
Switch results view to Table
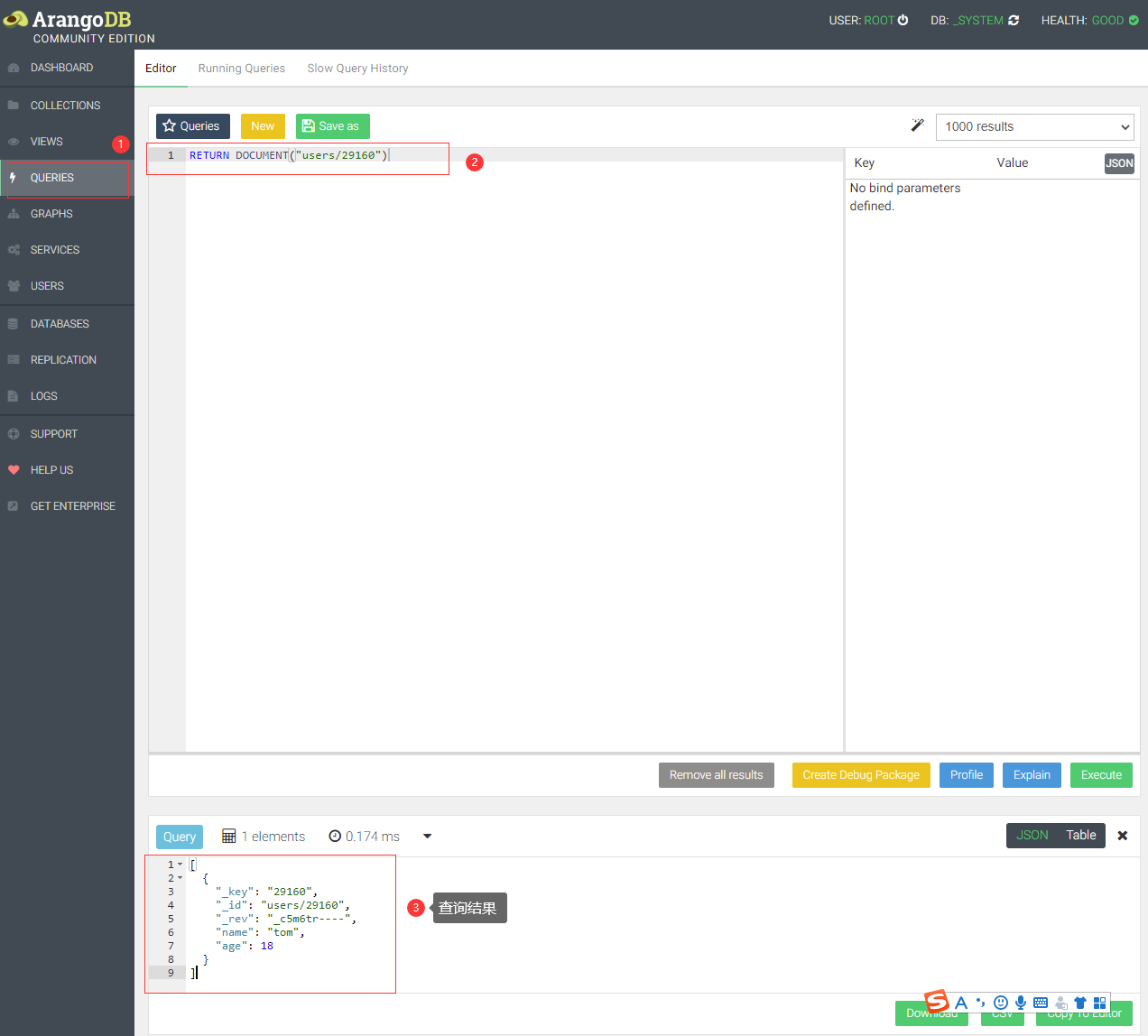pyautogui.click(x=1080, y=835)
